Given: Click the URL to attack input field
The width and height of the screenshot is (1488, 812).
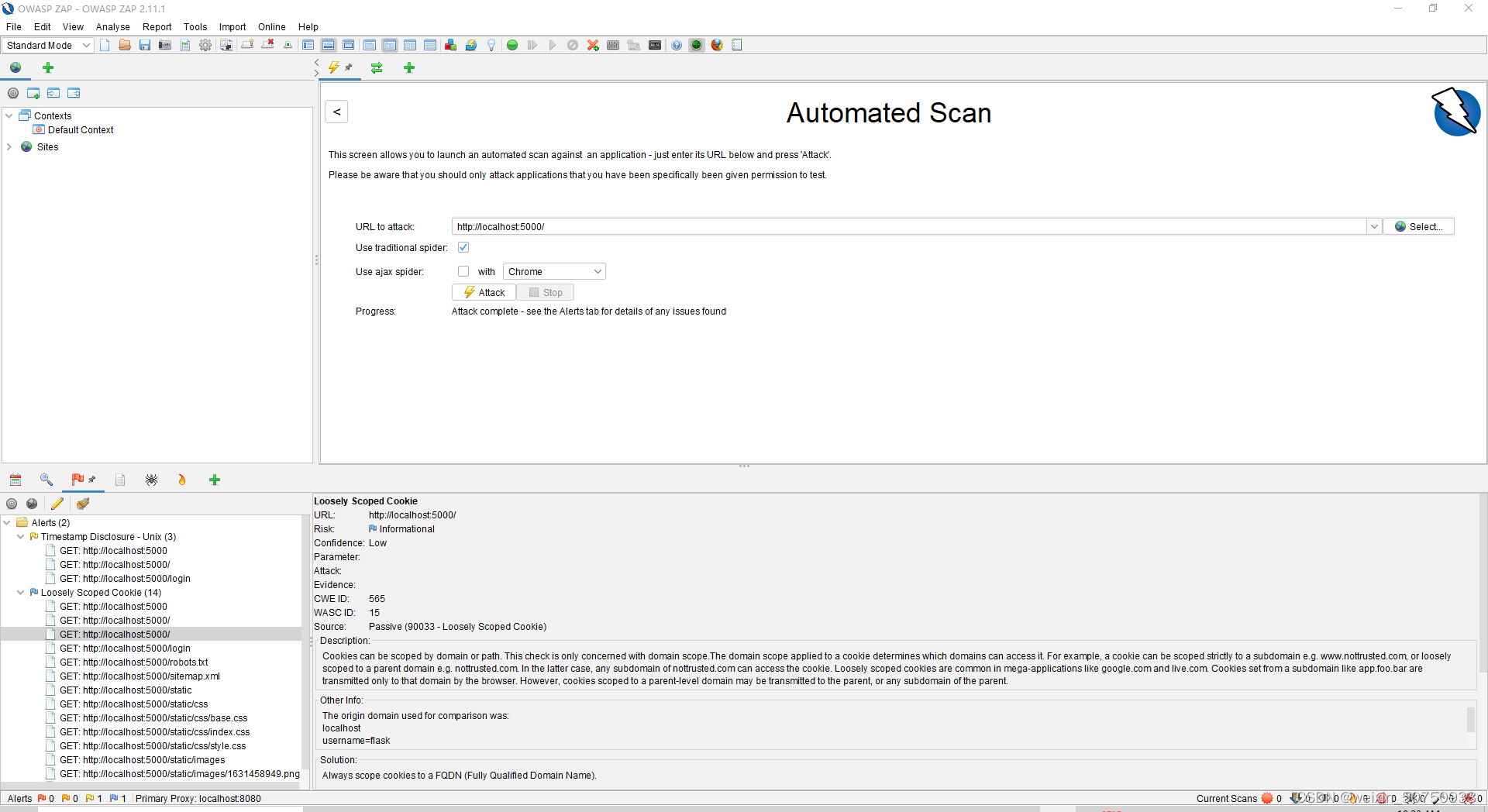Looking at the screenshot, I should [909, 226].
